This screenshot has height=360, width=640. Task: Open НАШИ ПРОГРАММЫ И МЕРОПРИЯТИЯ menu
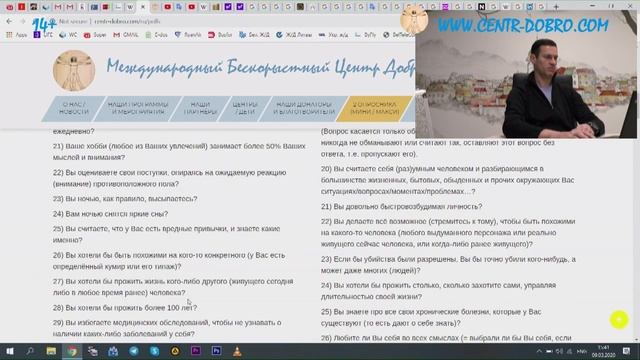[138, 108]
